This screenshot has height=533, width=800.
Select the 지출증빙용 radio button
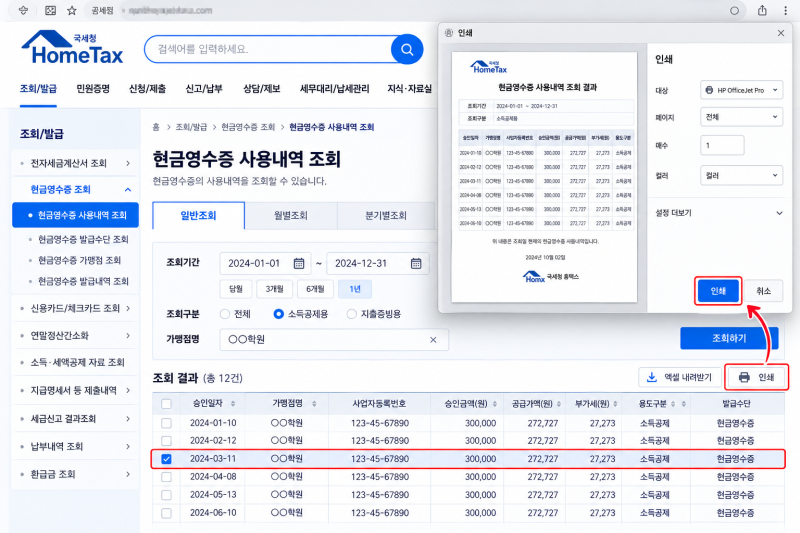tap(351, 314)
